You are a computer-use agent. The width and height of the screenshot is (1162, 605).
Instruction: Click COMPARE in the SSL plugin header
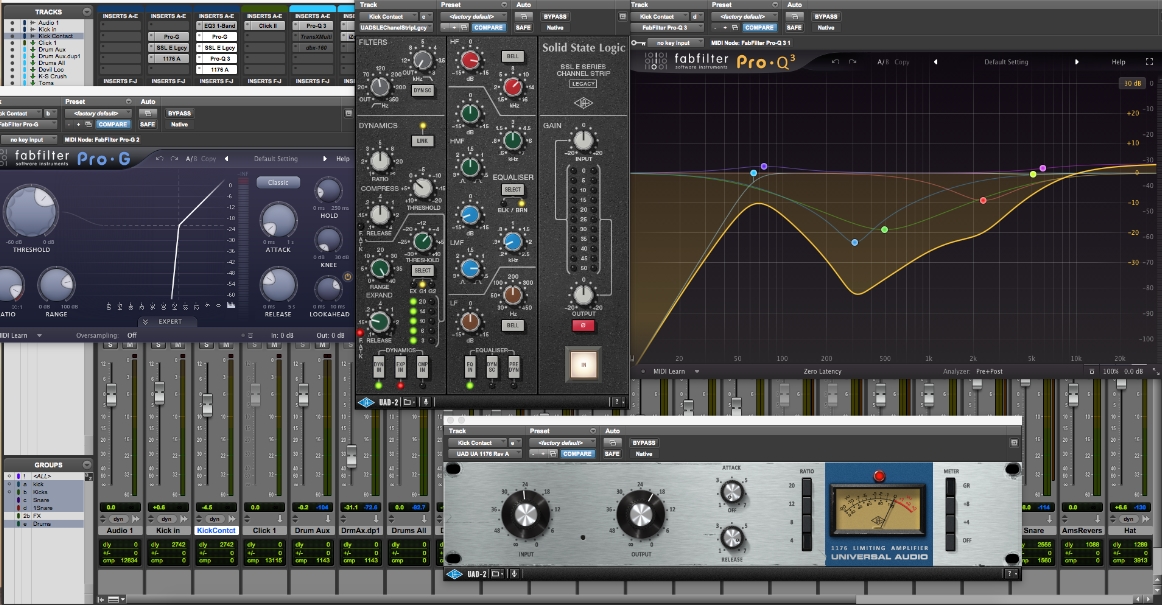pyautogui.click(x=488, y=27)
